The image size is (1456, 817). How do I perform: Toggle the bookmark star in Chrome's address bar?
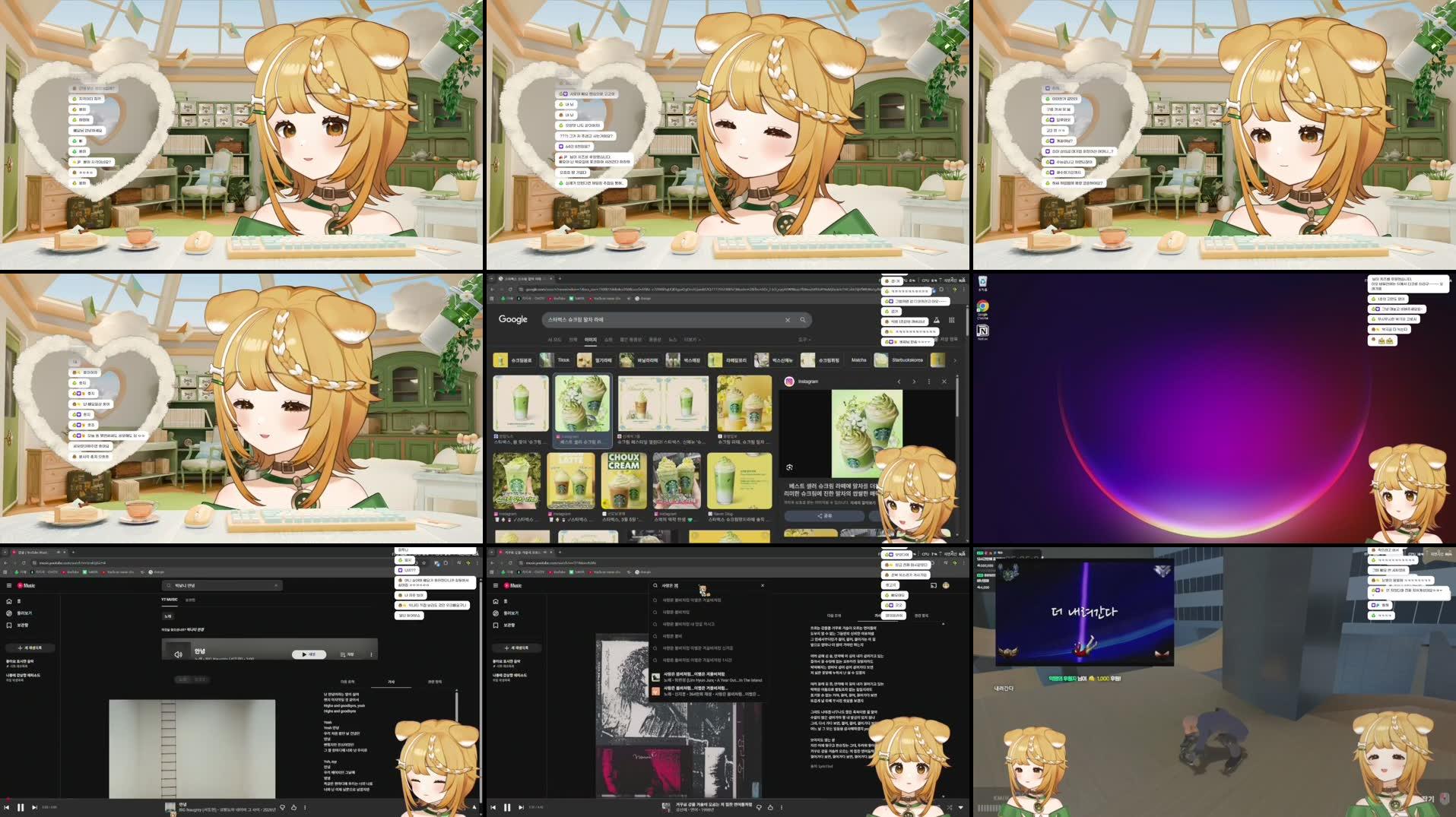pyautogui.click(x=423, y=563)
